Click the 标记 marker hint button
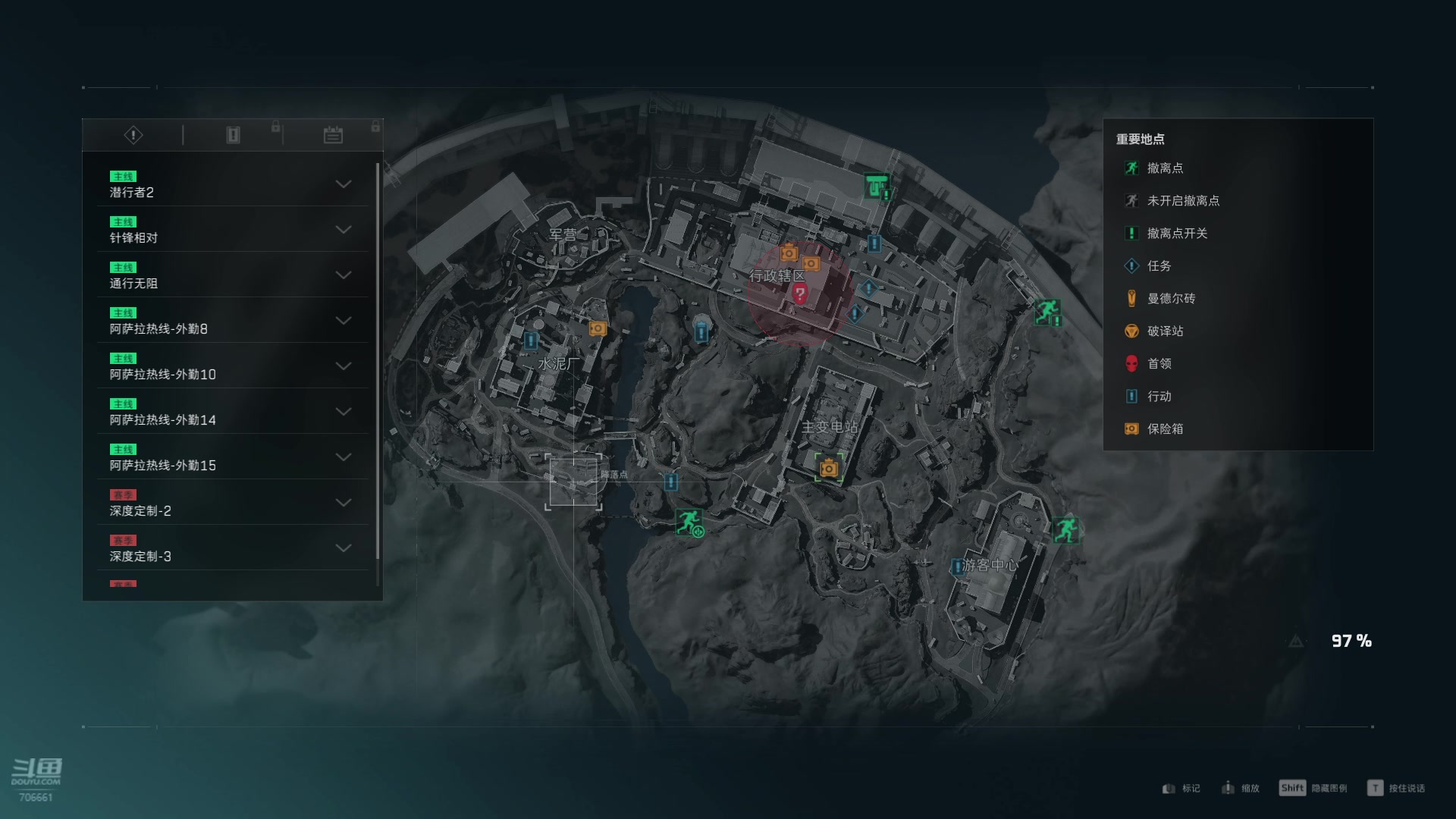1456x819 pixels. (x=1181, y=789)
